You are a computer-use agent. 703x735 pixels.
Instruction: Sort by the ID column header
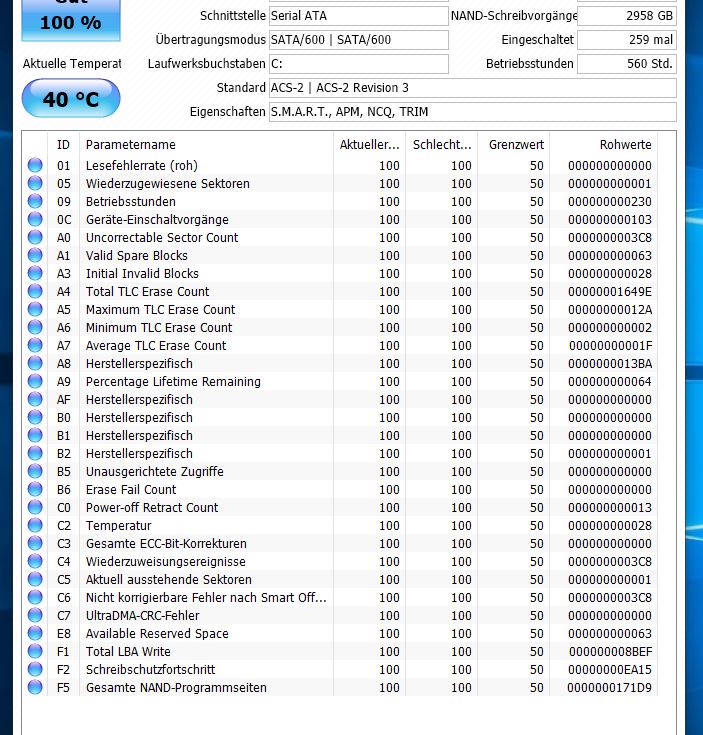(63, 144)
